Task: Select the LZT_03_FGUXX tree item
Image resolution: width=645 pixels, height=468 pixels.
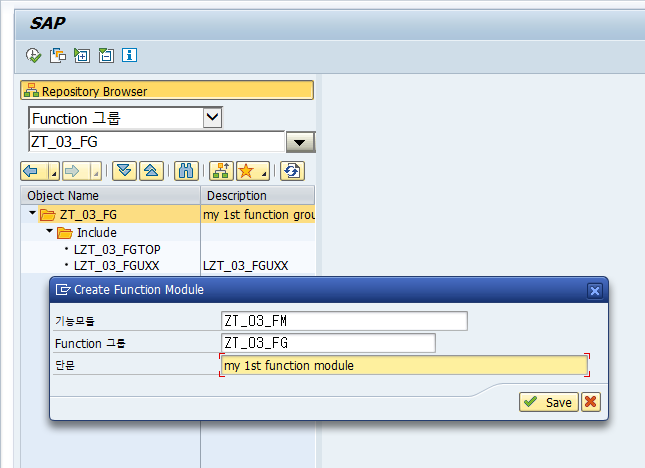Action: click(116, 266)
